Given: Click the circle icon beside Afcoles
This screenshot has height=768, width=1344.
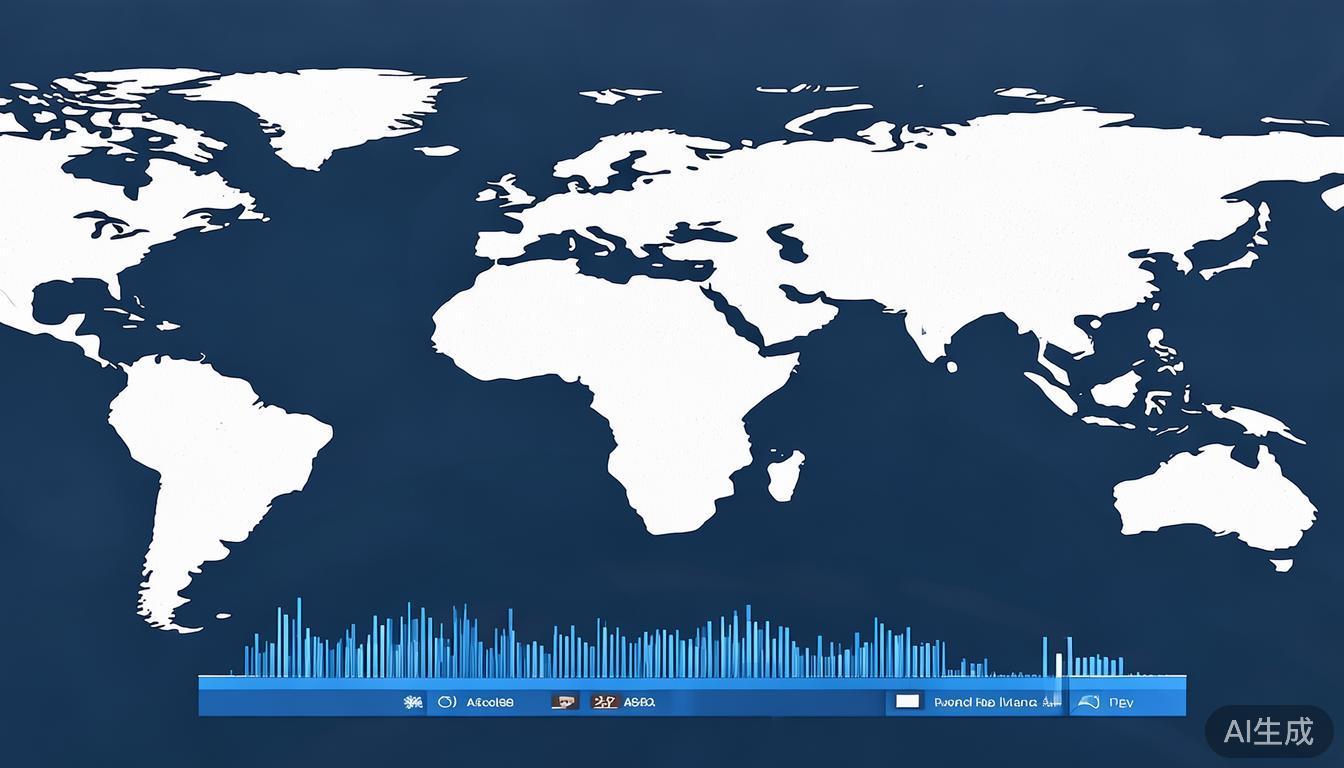Looking at the screenshot, I should point(447,702).
